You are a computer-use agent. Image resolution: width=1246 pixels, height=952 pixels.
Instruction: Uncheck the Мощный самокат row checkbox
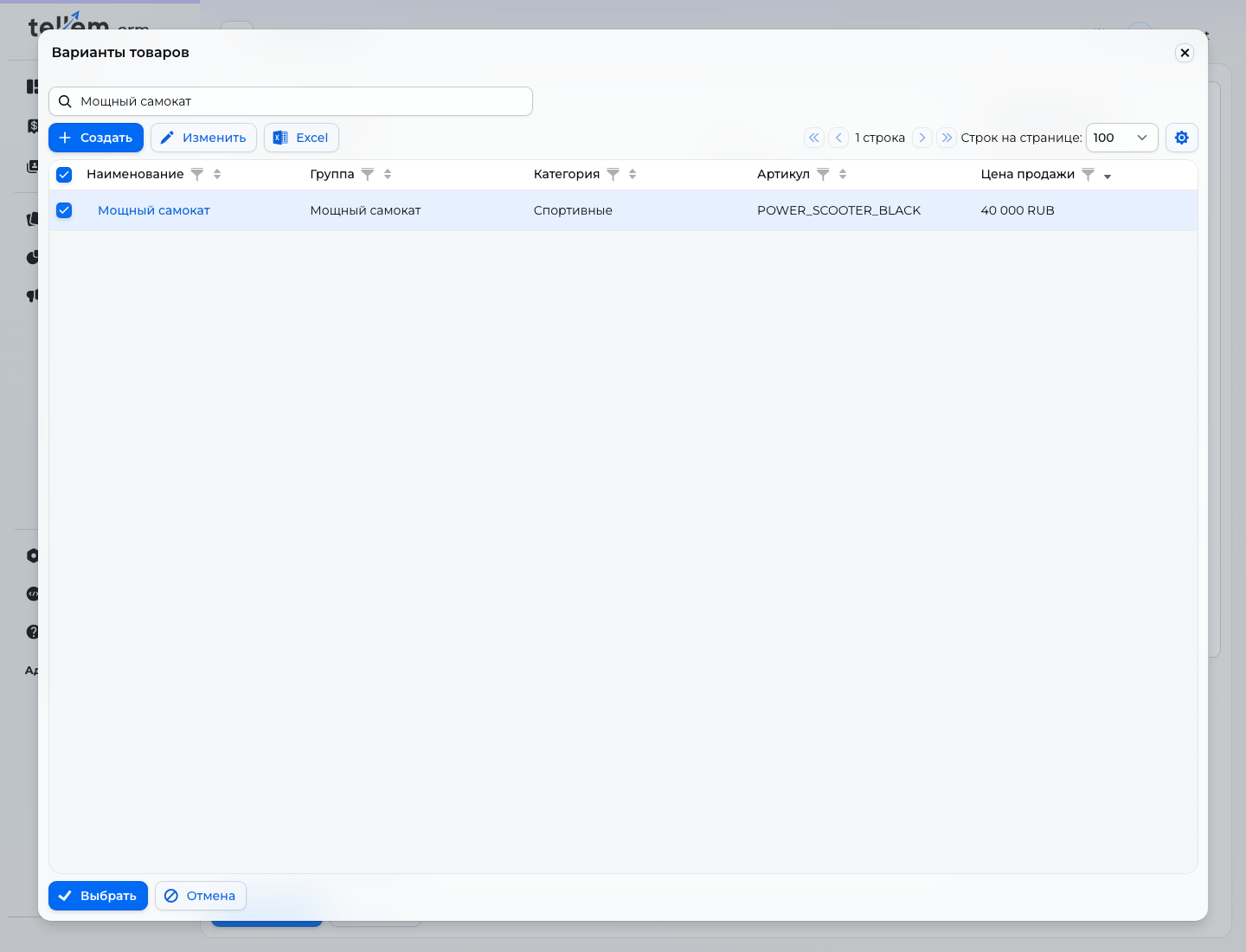pos(64,210)
